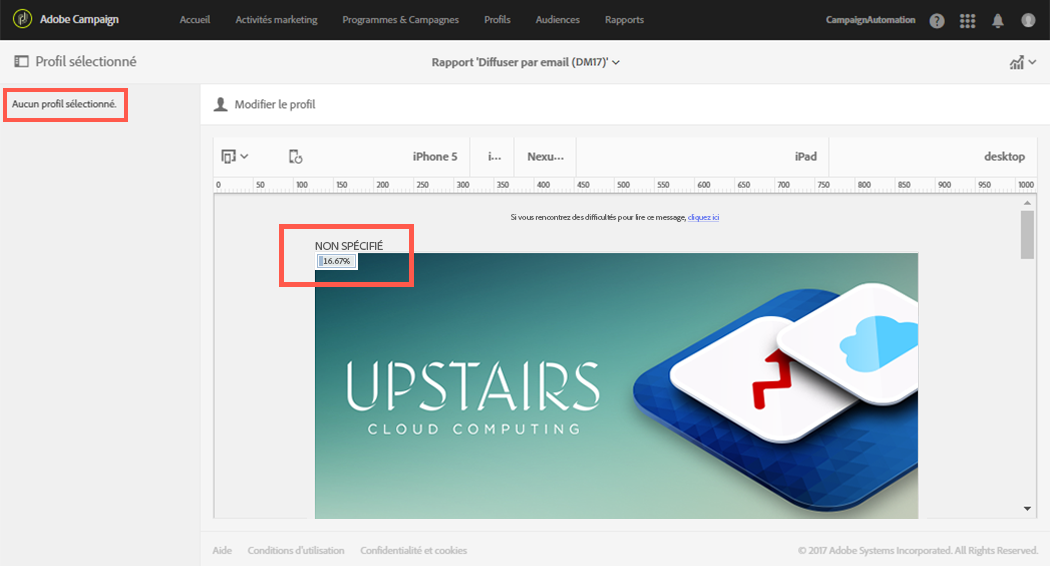Expand the chevron next to the chart icon

click(x=1033, y=62)
